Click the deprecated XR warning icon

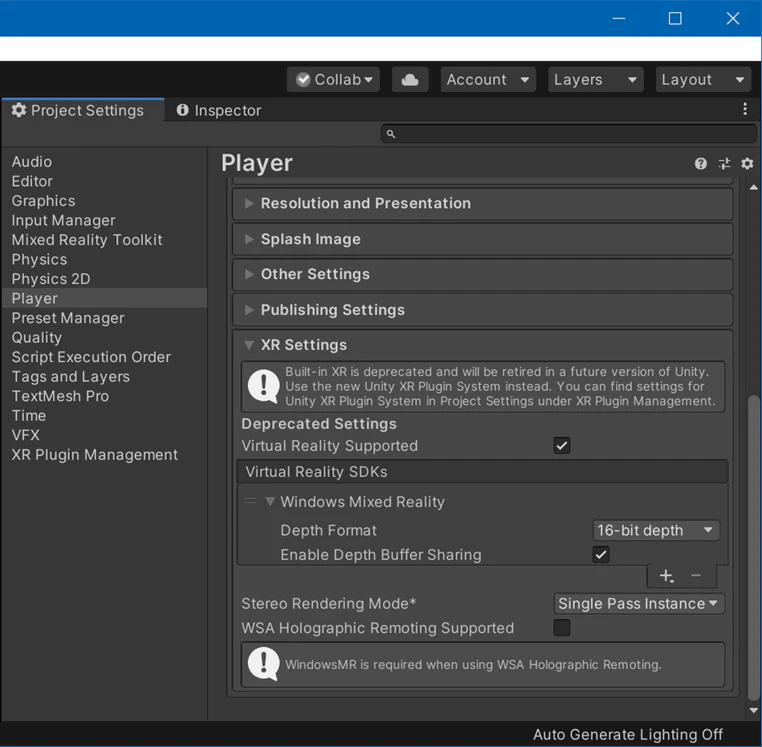tap(263, 387)
